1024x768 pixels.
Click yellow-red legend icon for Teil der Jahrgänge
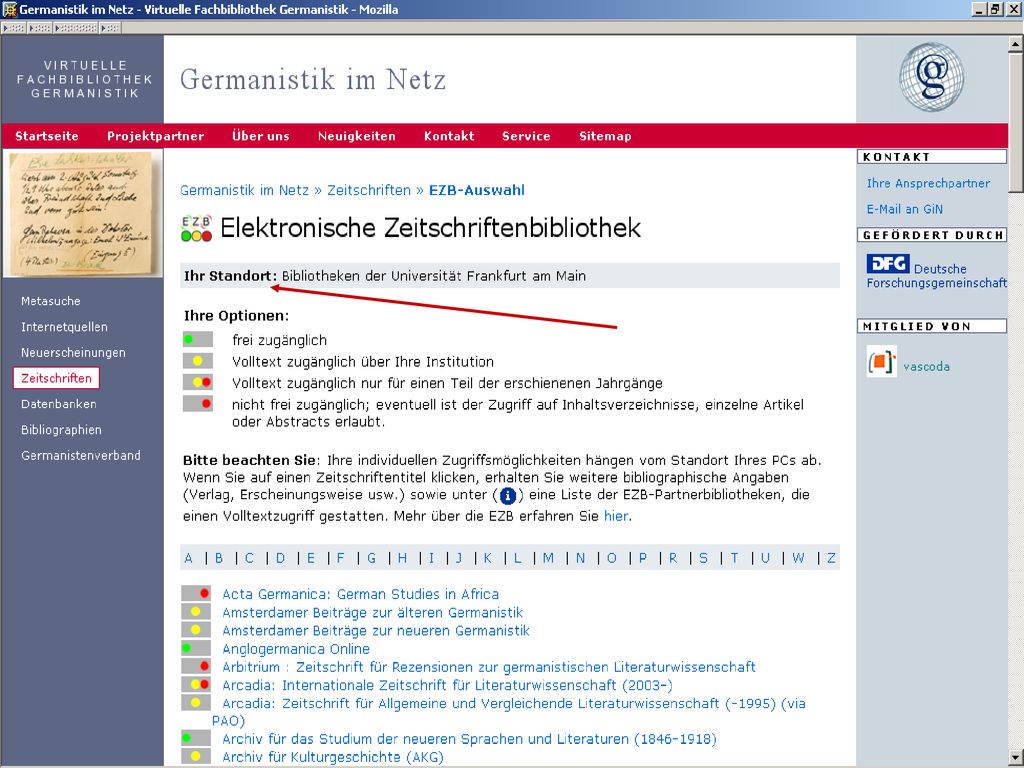[x=198, y=383]
